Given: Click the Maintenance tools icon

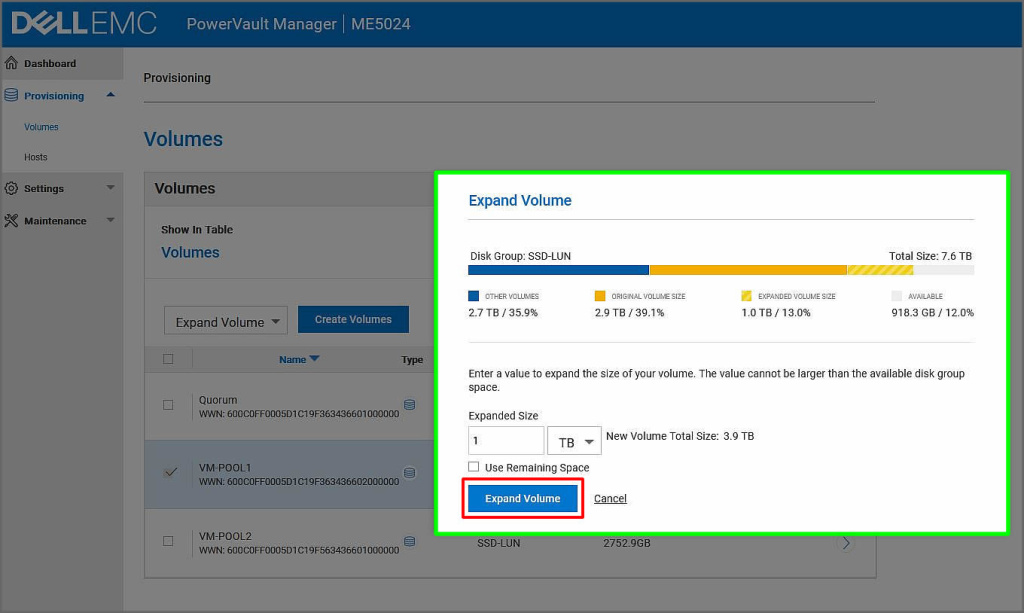Looking at the screenshot, I should (x=12, y=221).
